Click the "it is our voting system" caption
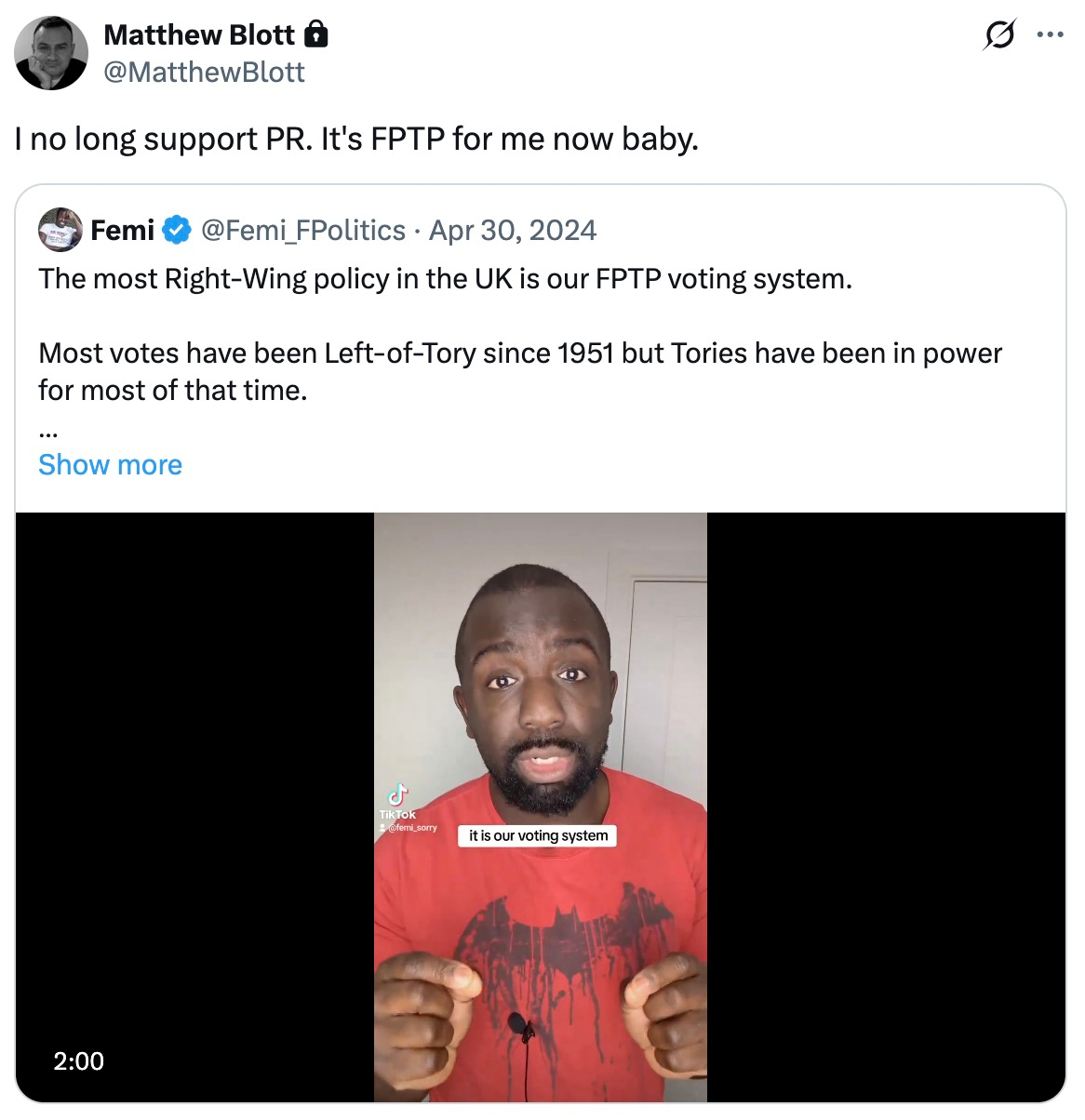 538,835
